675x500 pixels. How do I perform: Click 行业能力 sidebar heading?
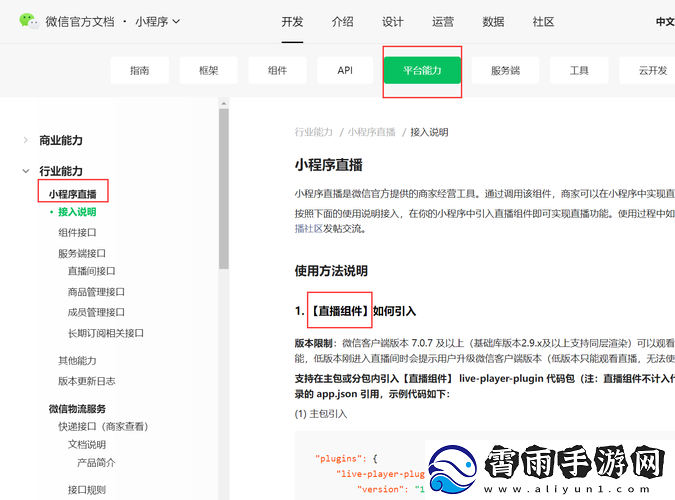[61, 171]
